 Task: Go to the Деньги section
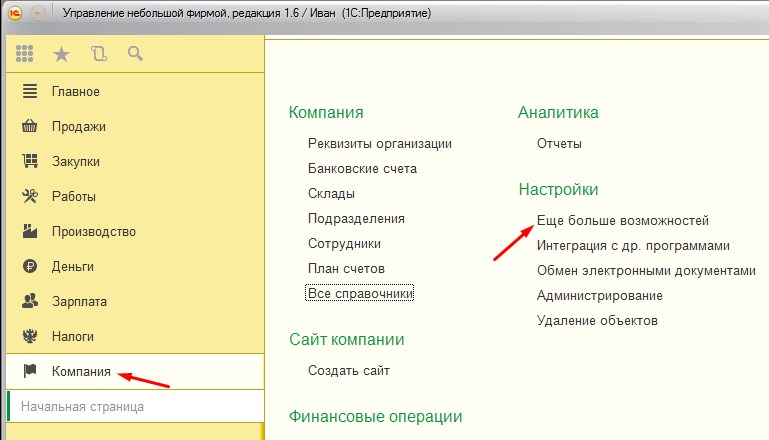(x=73, y=266)
